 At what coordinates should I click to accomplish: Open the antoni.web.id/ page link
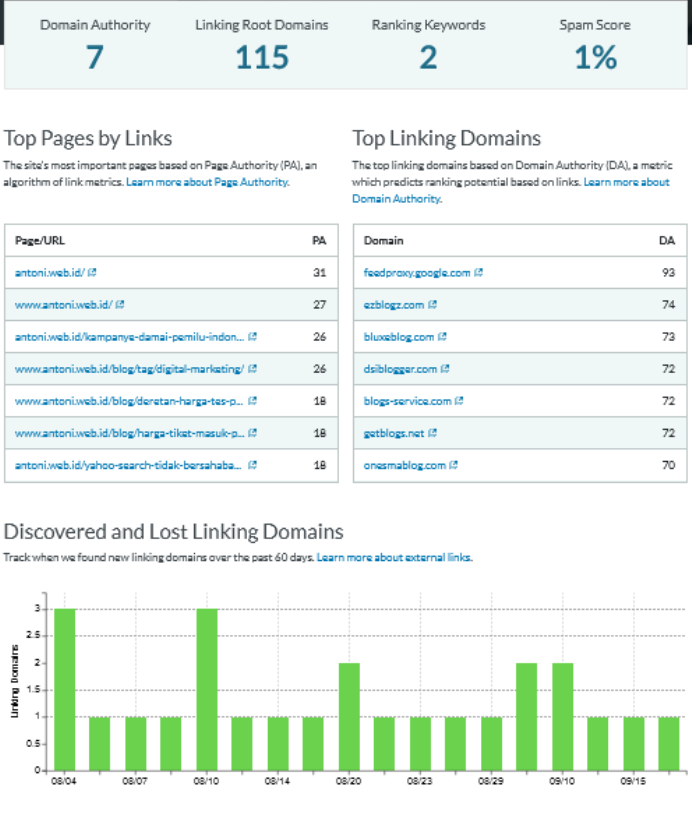click(49, 273)
